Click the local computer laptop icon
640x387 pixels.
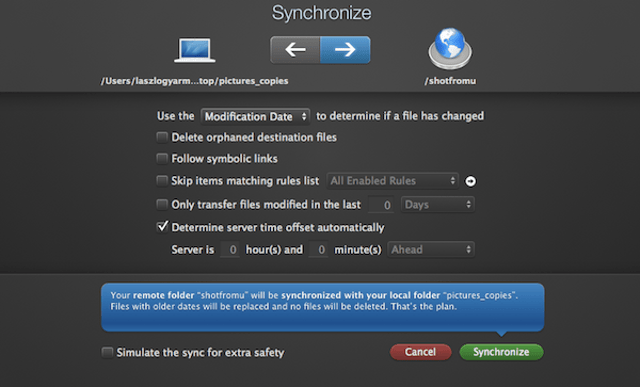click(195, 50)
